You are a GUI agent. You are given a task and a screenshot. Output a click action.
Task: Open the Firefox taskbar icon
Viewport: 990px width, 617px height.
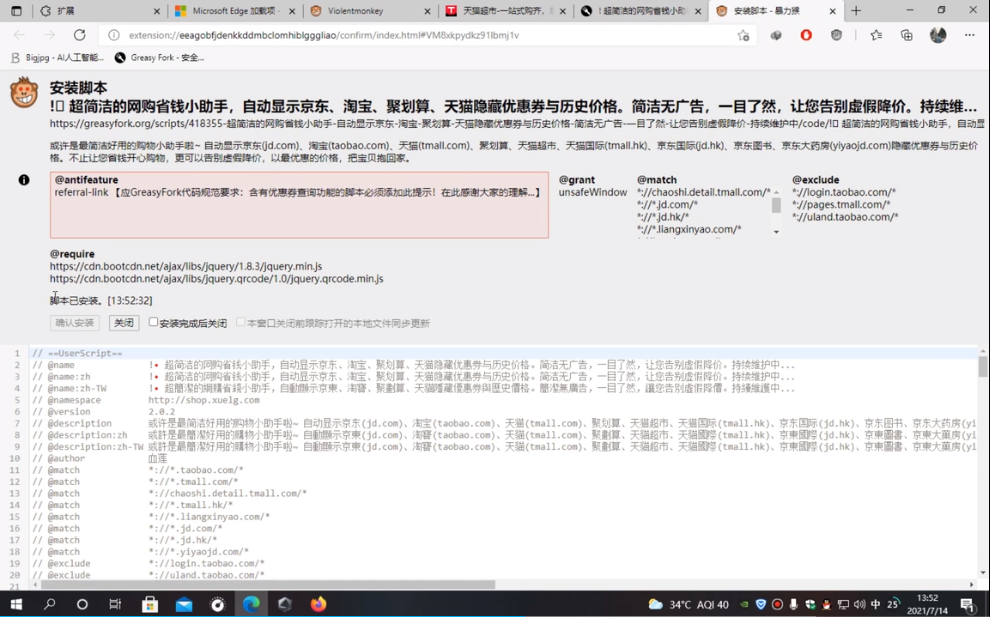[318, 604]
